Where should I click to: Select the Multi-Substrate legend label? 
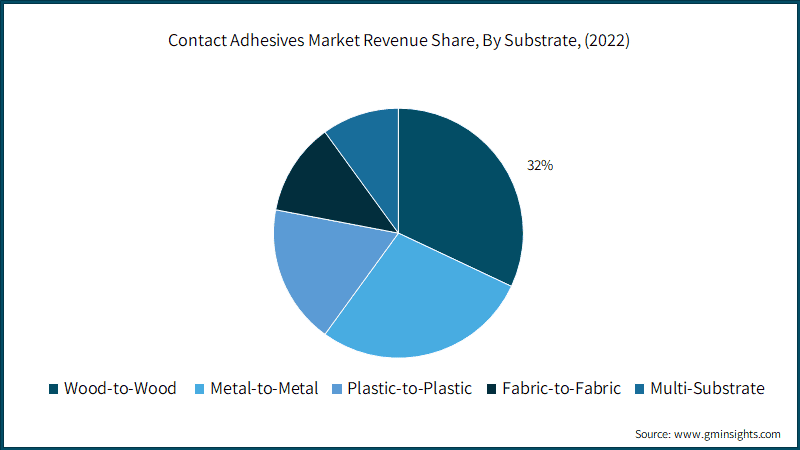pos(708,389)
